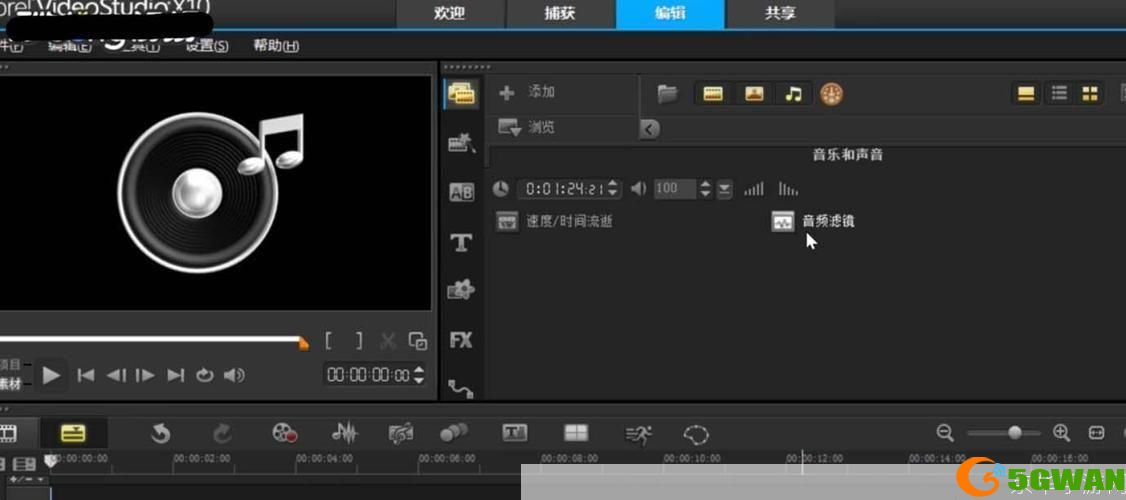Zoom out the timeline
Viewport: 1126px width, 500px height.
945,432
